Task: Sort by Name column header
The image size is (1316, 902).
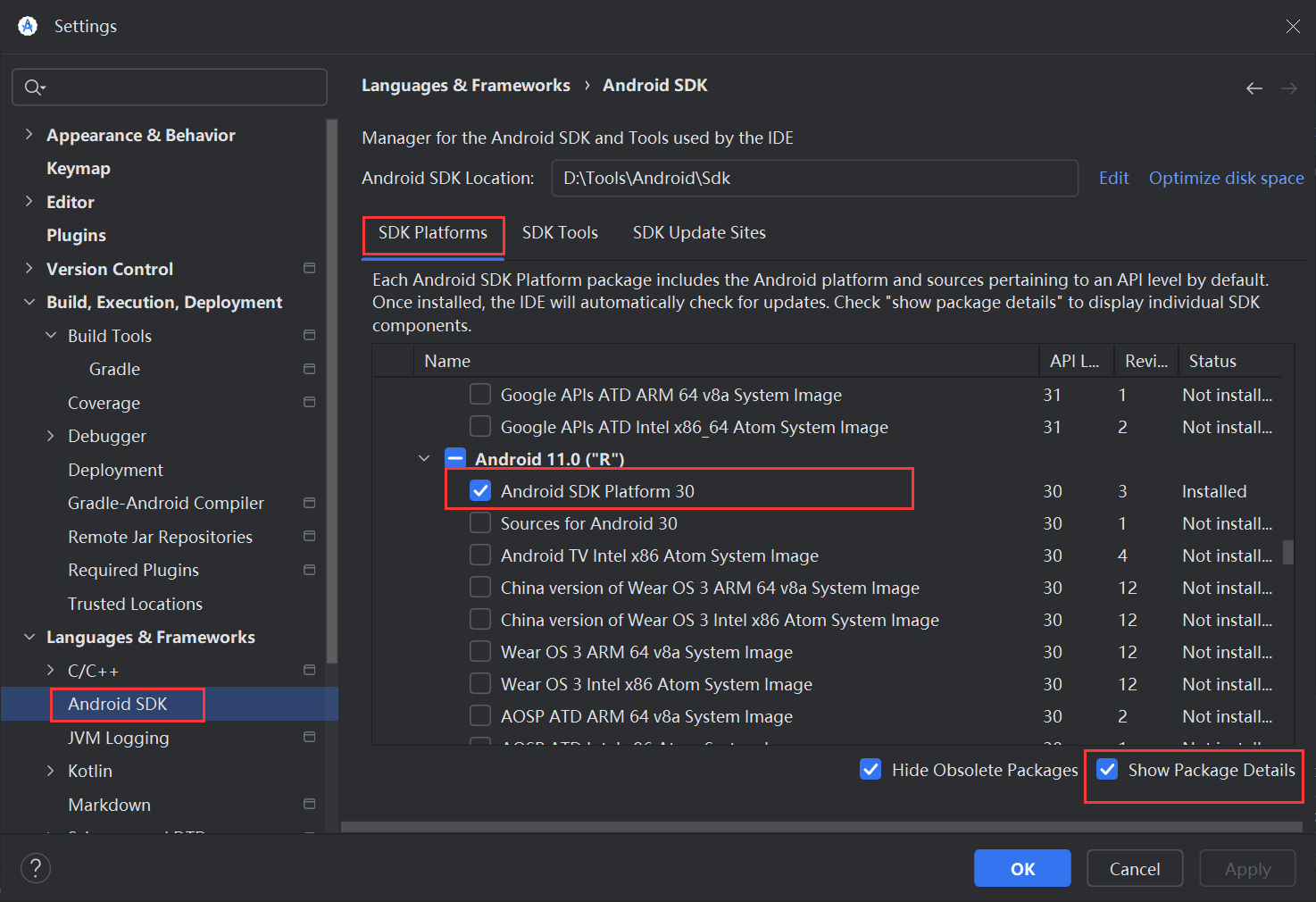Action: [727, 361]
